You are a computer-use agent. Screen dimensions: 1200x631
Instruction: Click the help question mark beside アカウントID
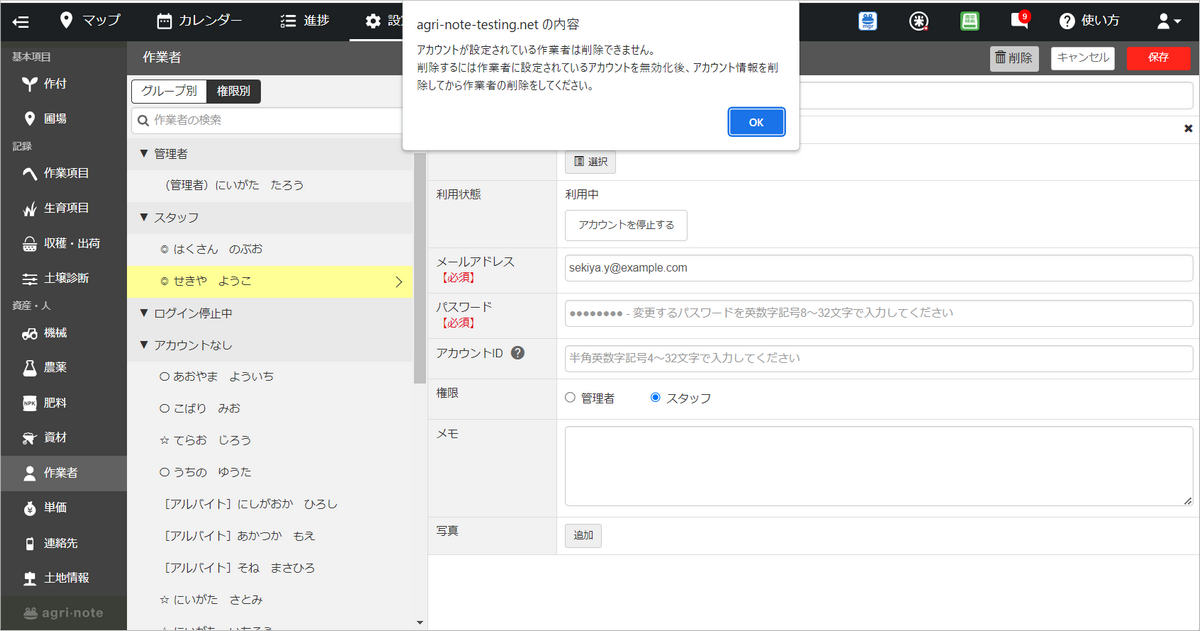tap(518, 353)
